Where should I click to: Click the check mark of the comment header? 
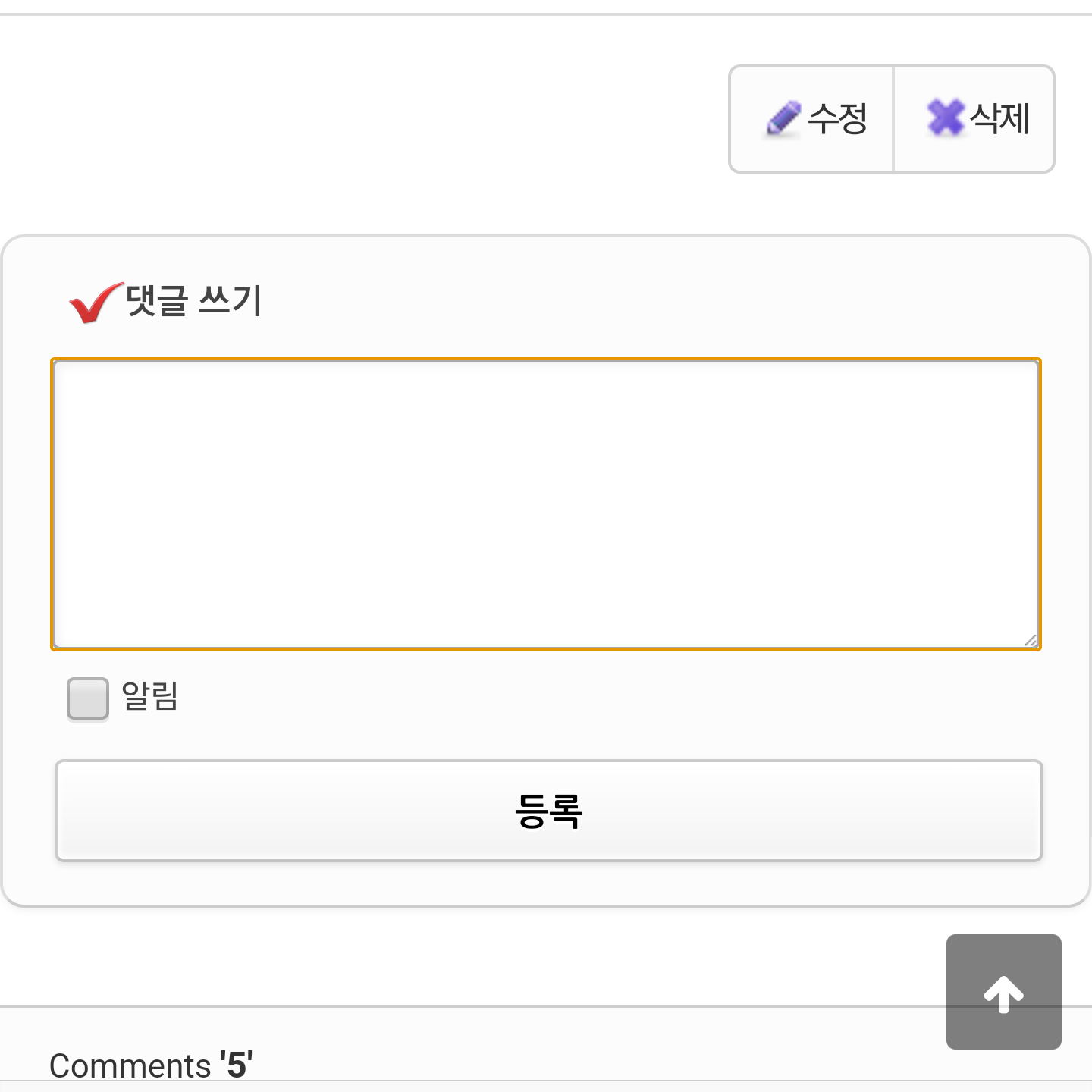click(x=91, y=302)
